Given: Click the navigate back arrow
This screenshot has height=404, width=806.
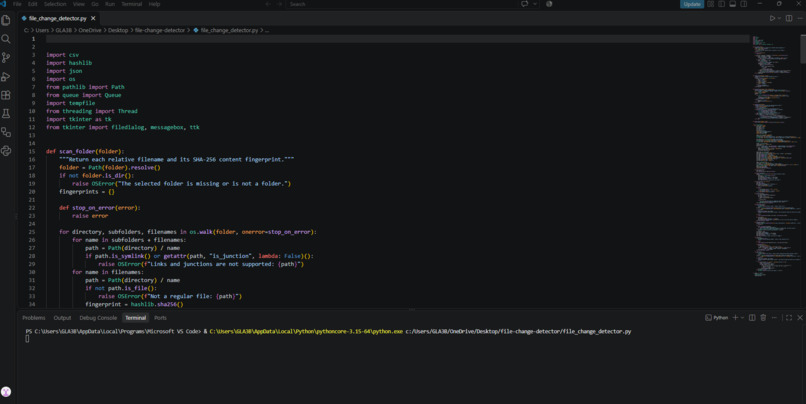Looking at the screenshot, I should [x=268, y=4].
